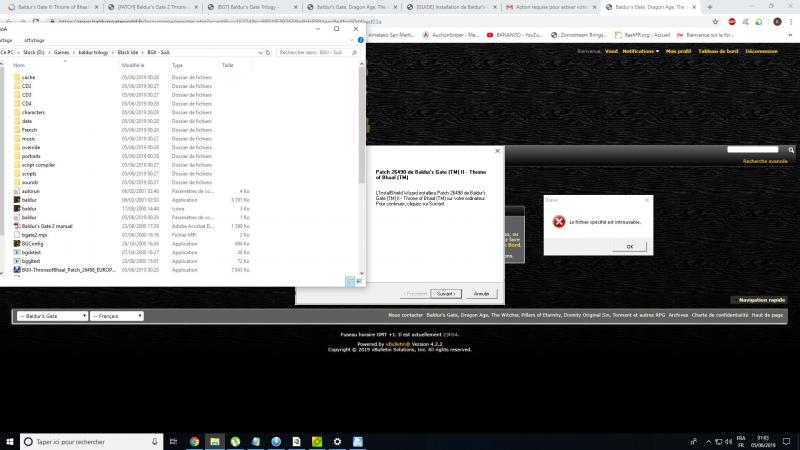Open the BashFR.org Accueil bookmark
The image size is (800, 450).
point(642,35)
